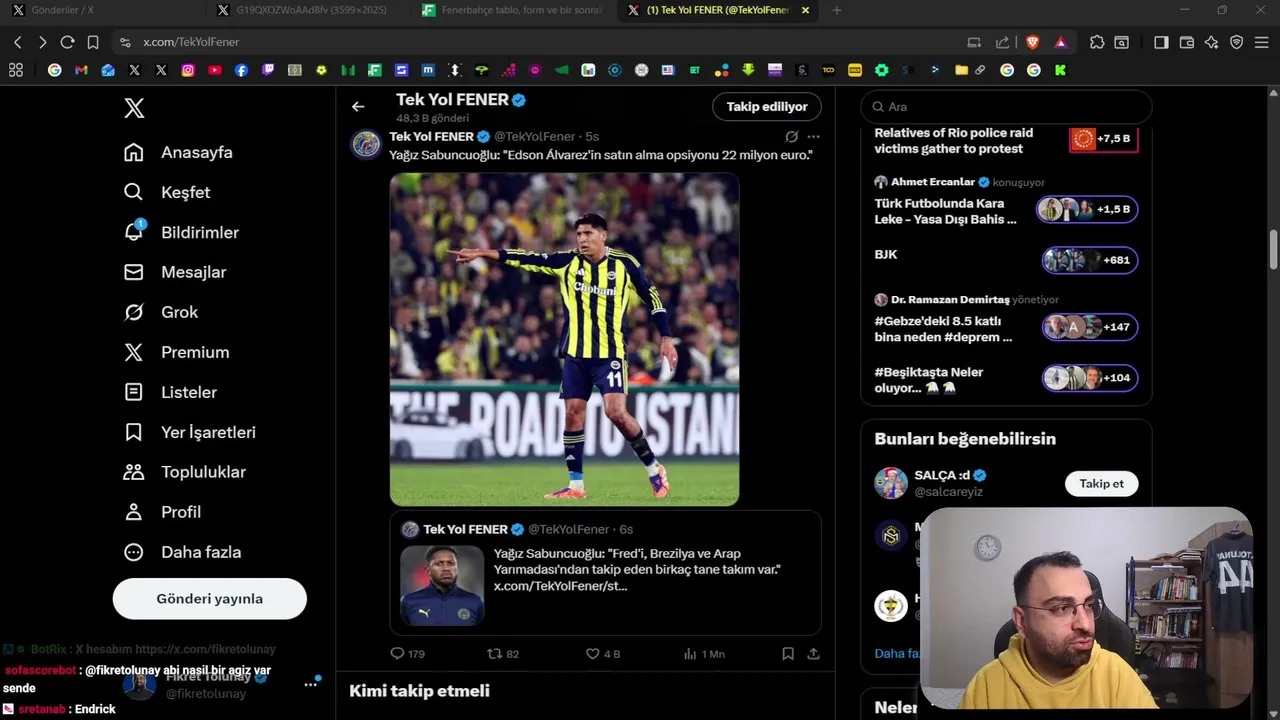Open the Gebze'deki 8.5 katlı space

click(1006, 320)
